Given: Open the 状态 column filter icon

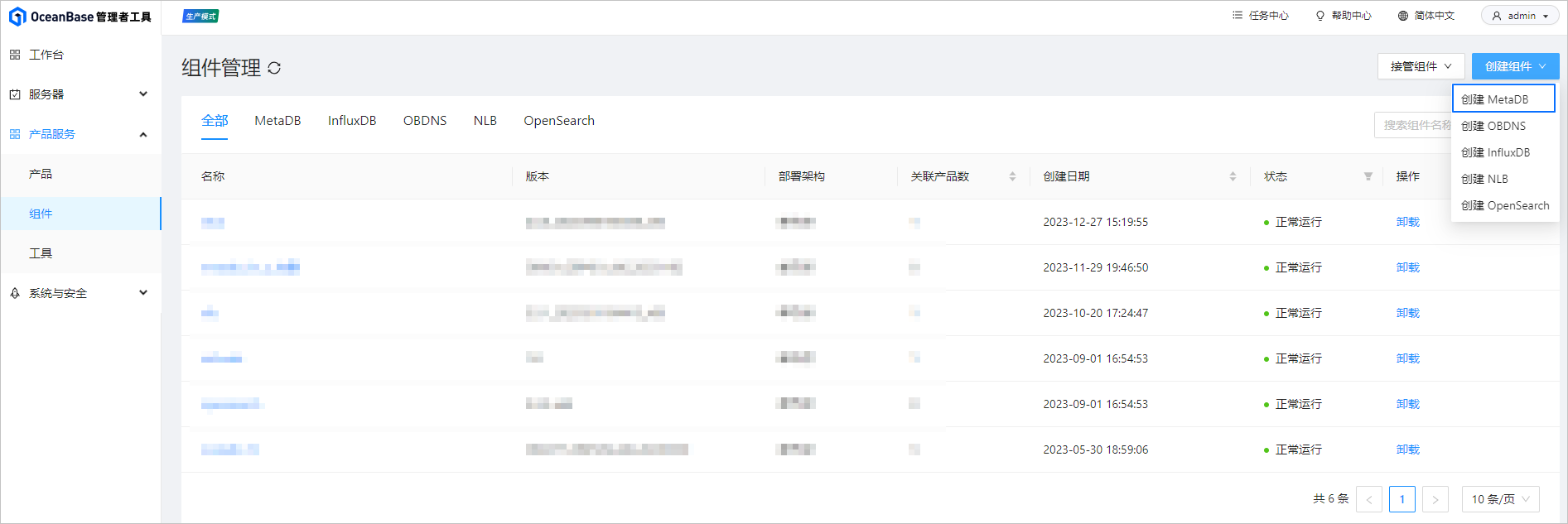Looking at the screenshot, I should [1368, 176].
